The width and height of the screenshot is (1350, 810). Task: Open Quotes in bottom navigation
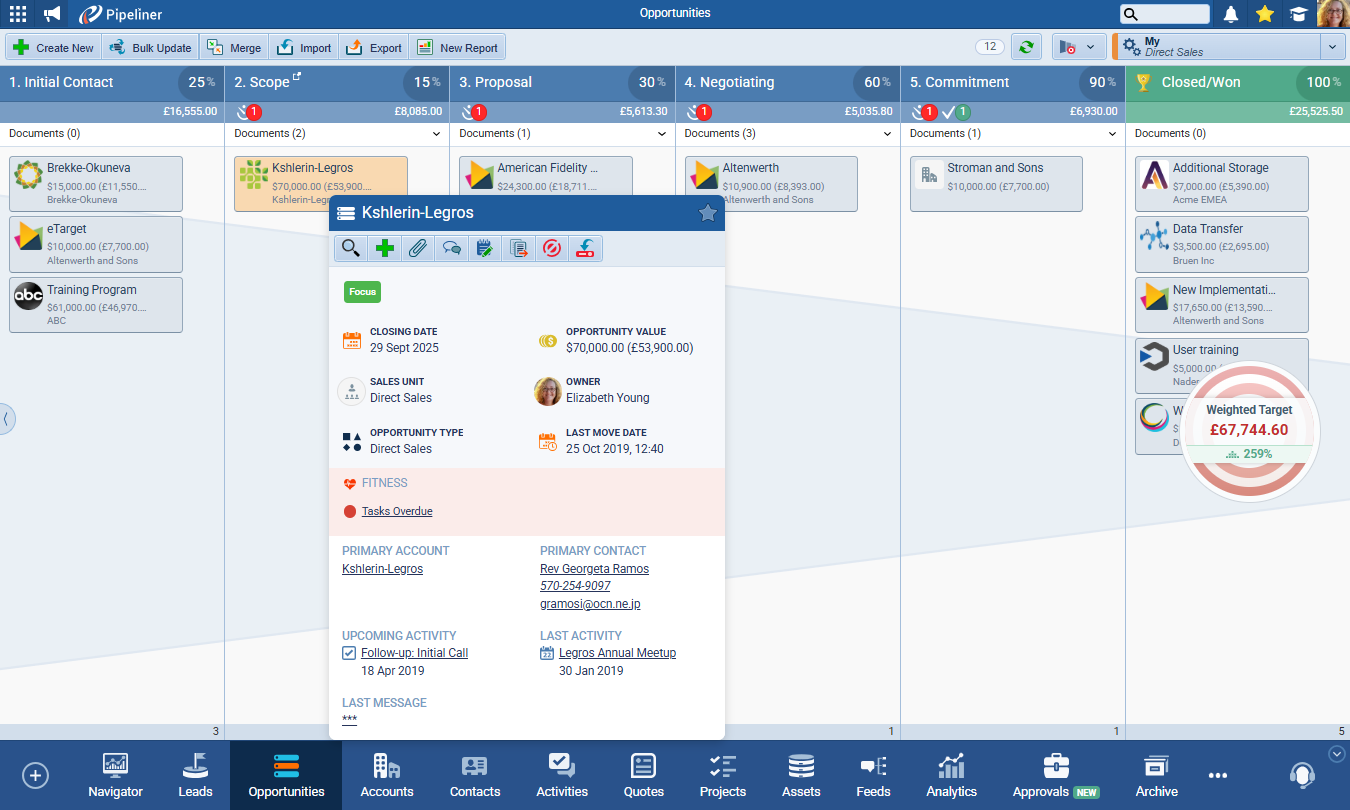[x=644, y=776]
